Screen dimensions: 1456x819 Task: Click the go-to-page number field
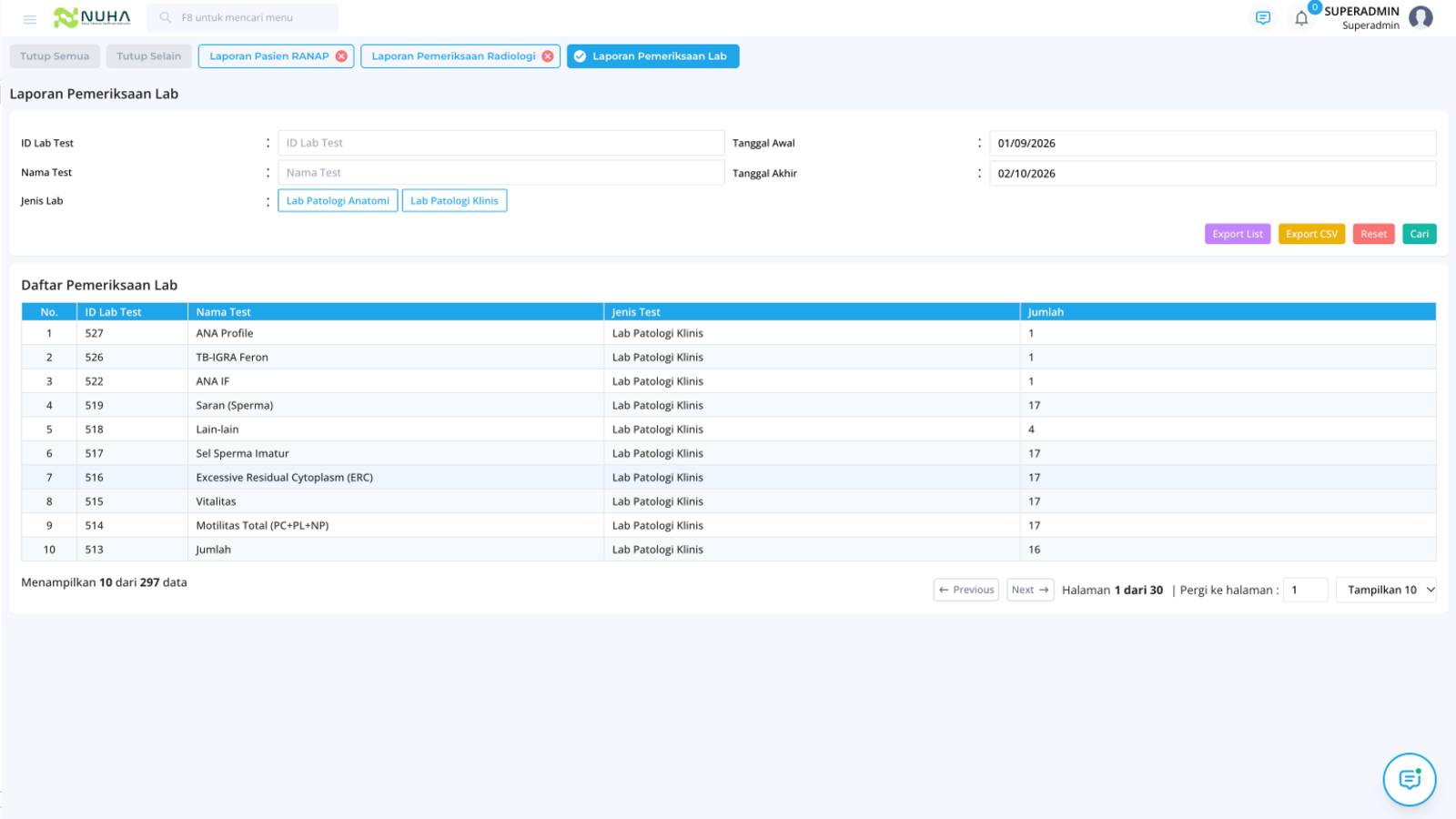point(1305,590)
